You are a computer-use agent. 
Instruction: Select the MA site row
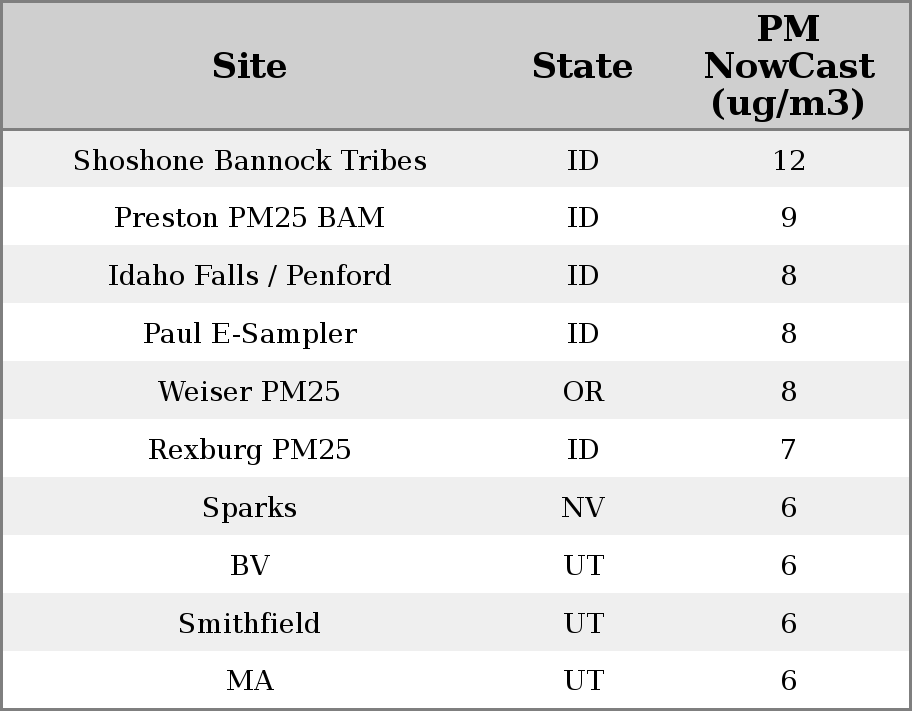(249, 681)
